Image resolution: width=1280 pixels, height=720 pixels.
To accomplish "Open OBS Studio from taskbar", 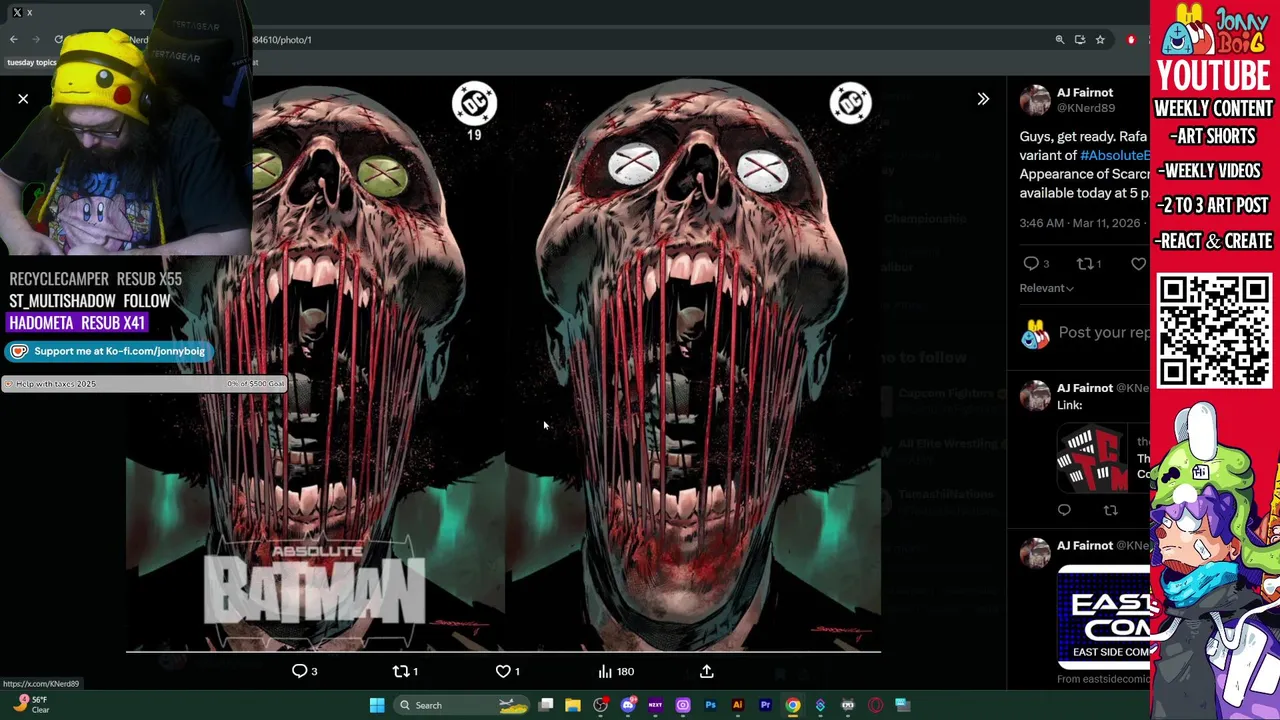I will [600, 705].
